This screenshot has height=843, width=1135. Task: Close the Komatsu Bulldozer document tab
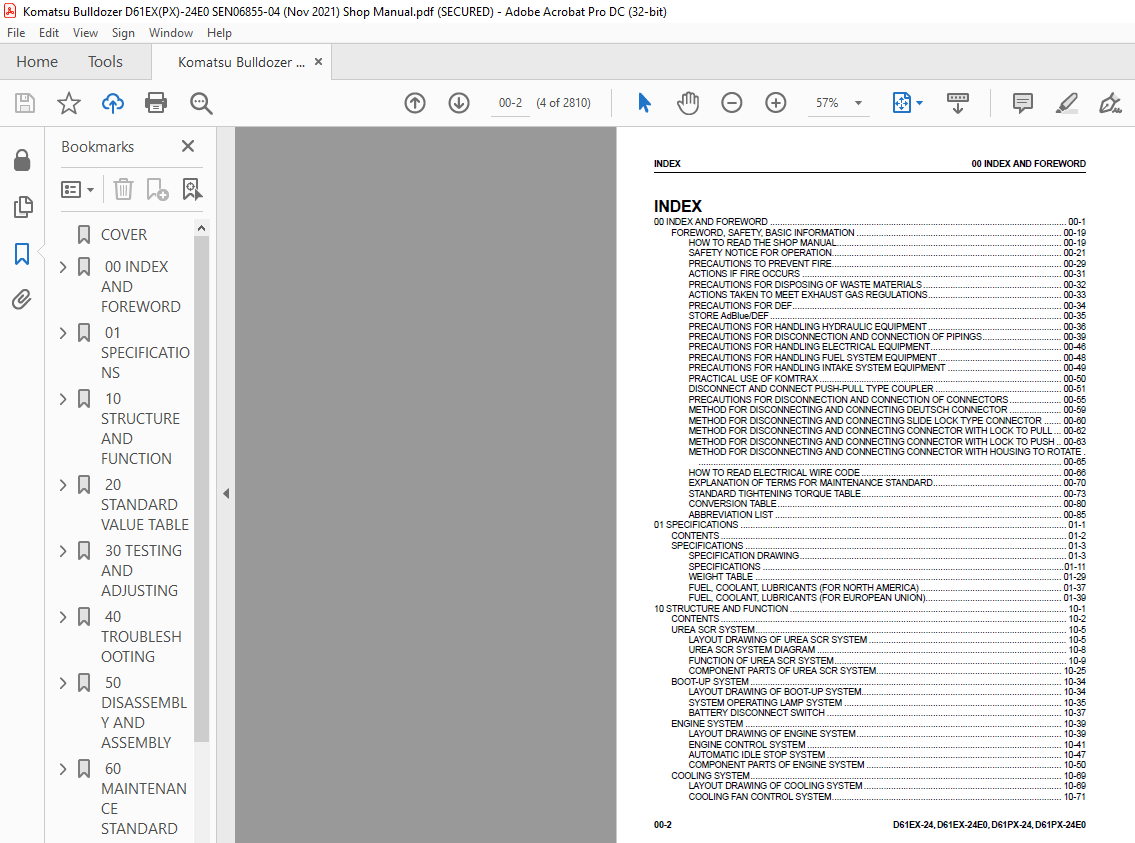click(x=318, y=62)
